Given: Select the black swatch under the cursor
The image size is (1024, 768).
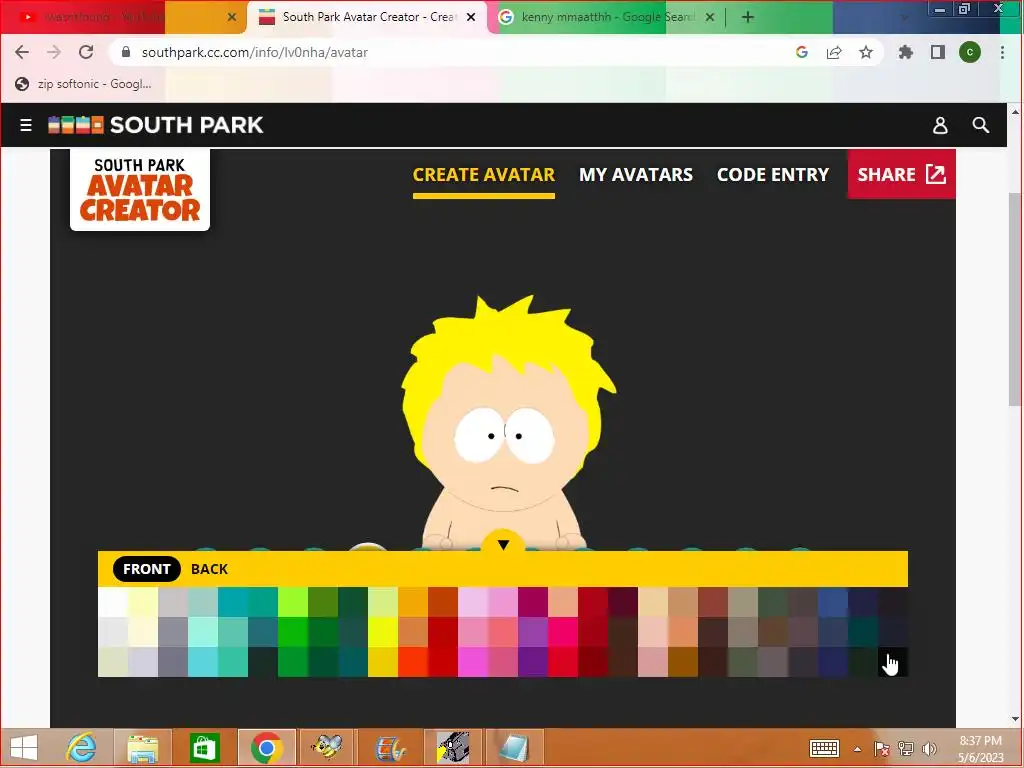Looking at the screenshot, I should (893, 662).
